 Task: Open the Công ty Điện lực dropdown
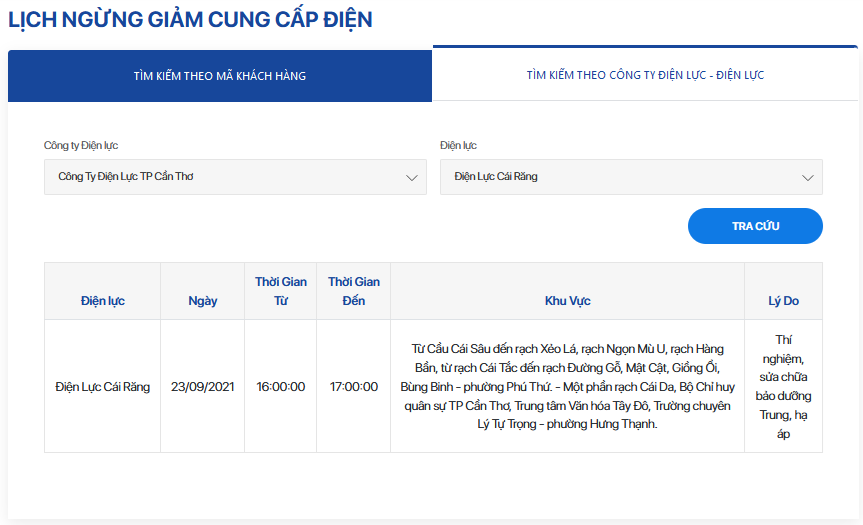pos(235,177)
